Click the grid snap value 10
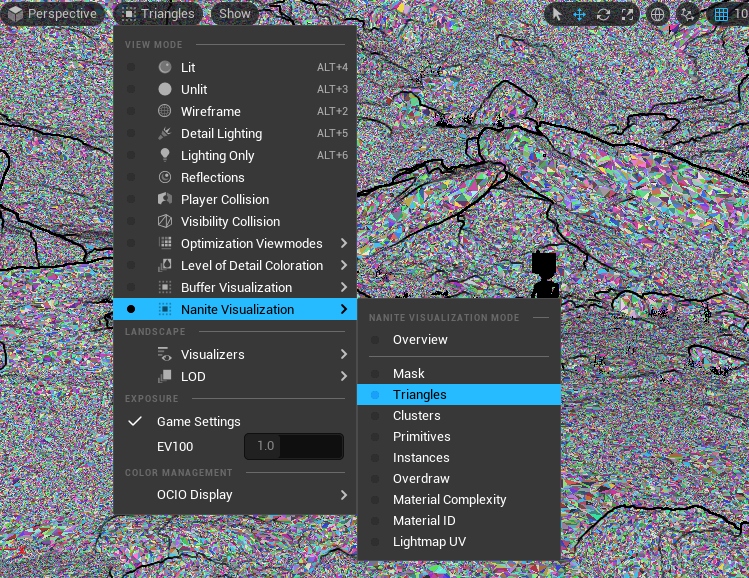 pyautogui.click(x=741, y=14)
